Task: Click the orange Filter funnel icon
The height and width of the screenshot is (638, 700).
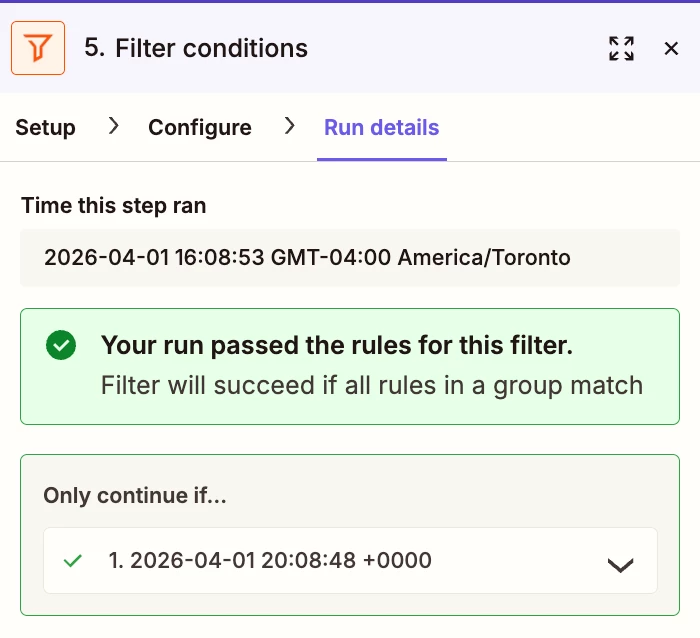Action: click(x=38, y=48)
